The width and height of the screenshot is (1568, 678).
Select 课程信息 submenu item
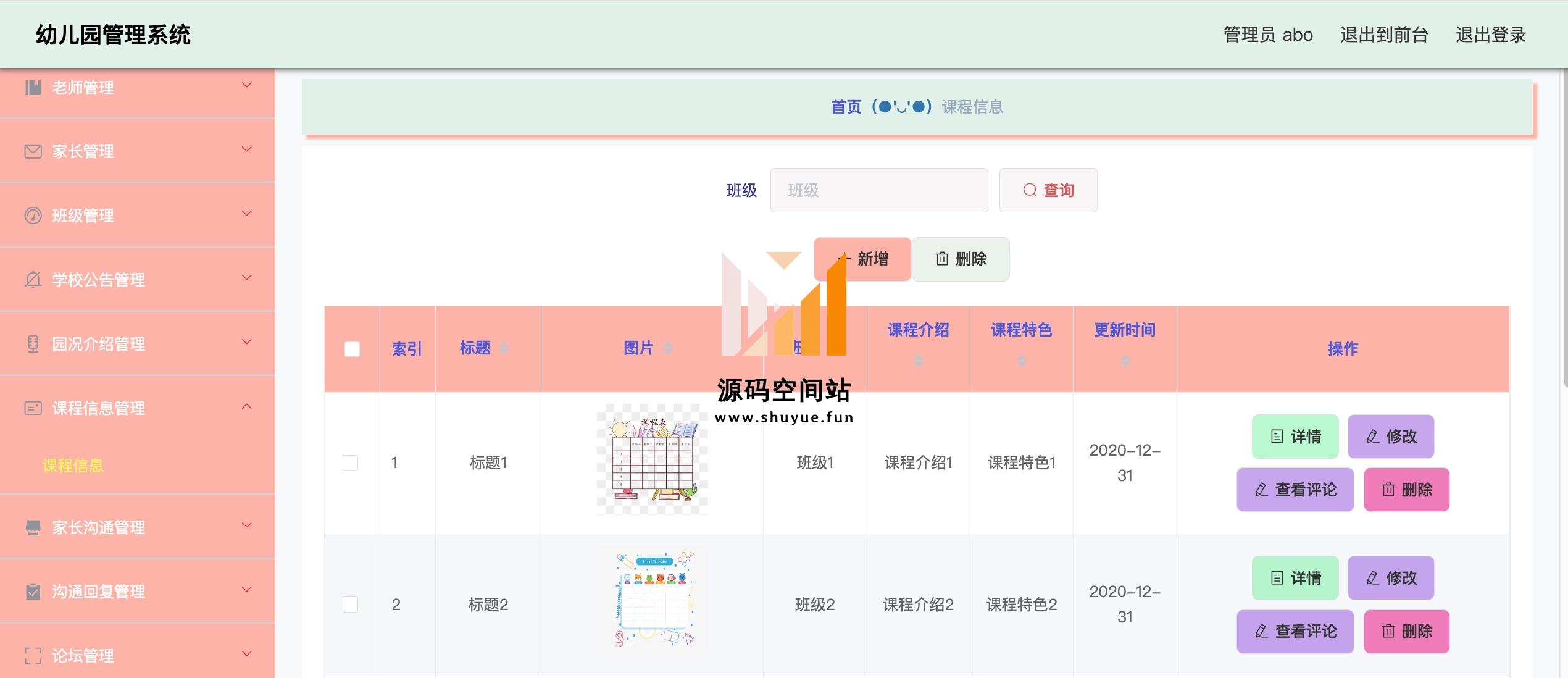(73, 466)
